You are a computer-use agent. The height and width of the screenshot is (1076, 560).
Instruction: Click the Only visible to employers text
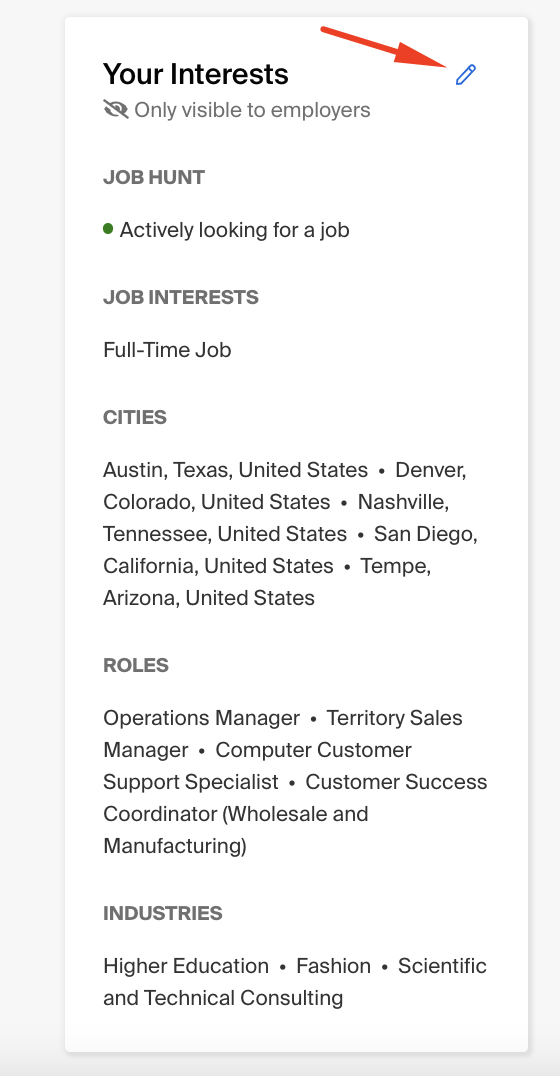252,110
